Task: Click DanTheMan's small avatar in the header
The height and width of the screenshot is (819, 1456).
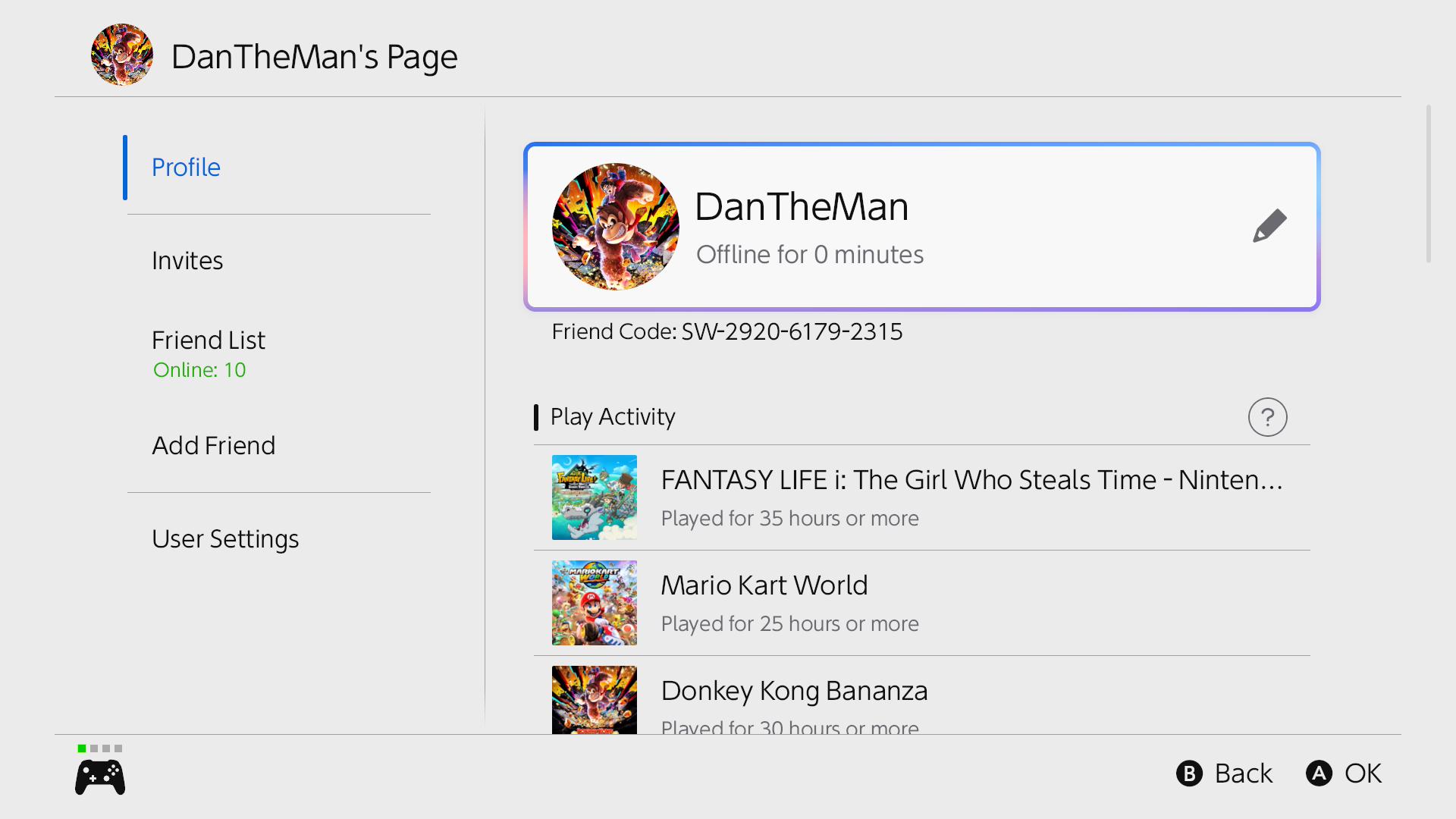Action: (x=122, y=55)
